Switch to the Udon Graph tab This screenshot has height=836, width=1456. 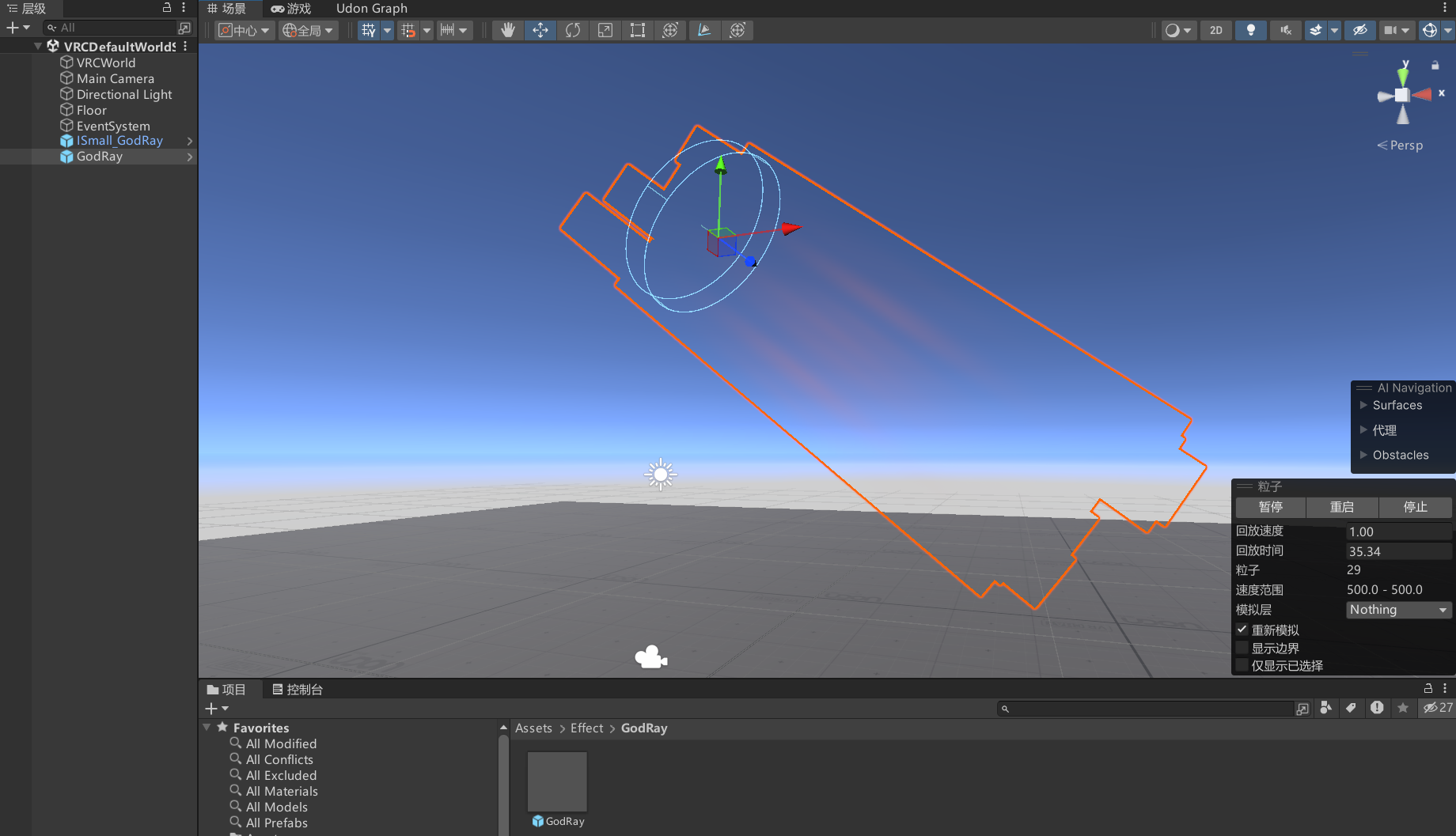[x=372, y=9]
